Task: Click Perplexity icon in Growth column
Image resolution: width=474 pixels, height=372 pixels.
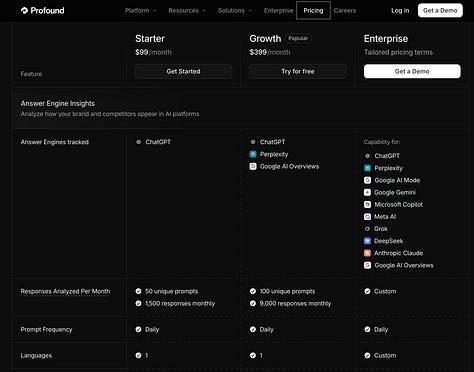Action: pos(253,154)
